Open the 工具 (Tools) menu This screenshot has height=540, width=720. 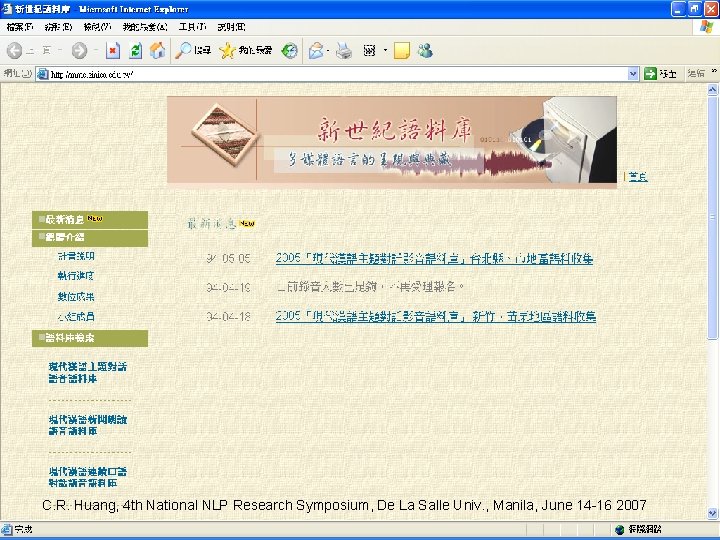click(x=192, y=27)
